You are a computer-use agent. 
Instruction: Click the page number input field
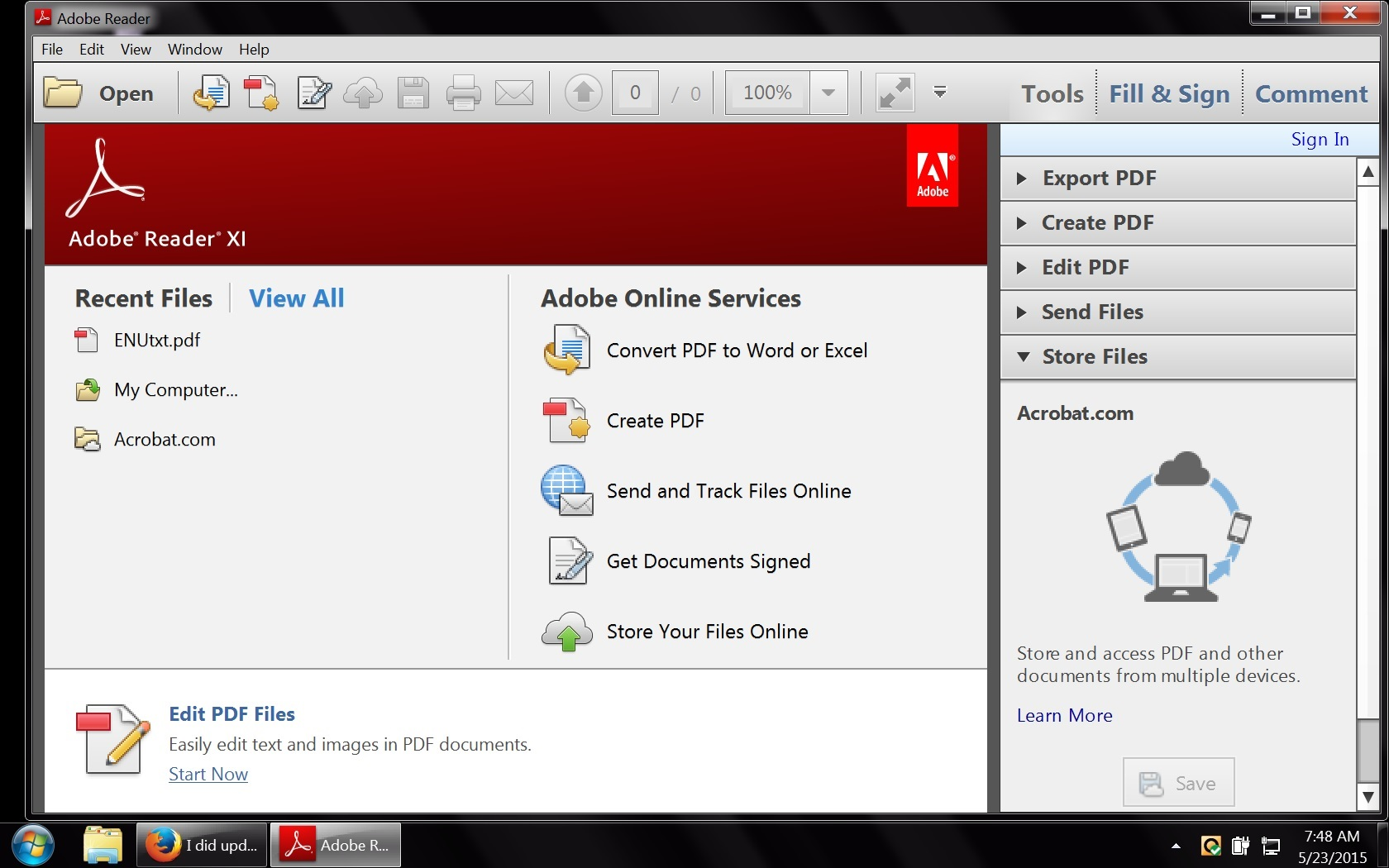click(x=635, y=93)
